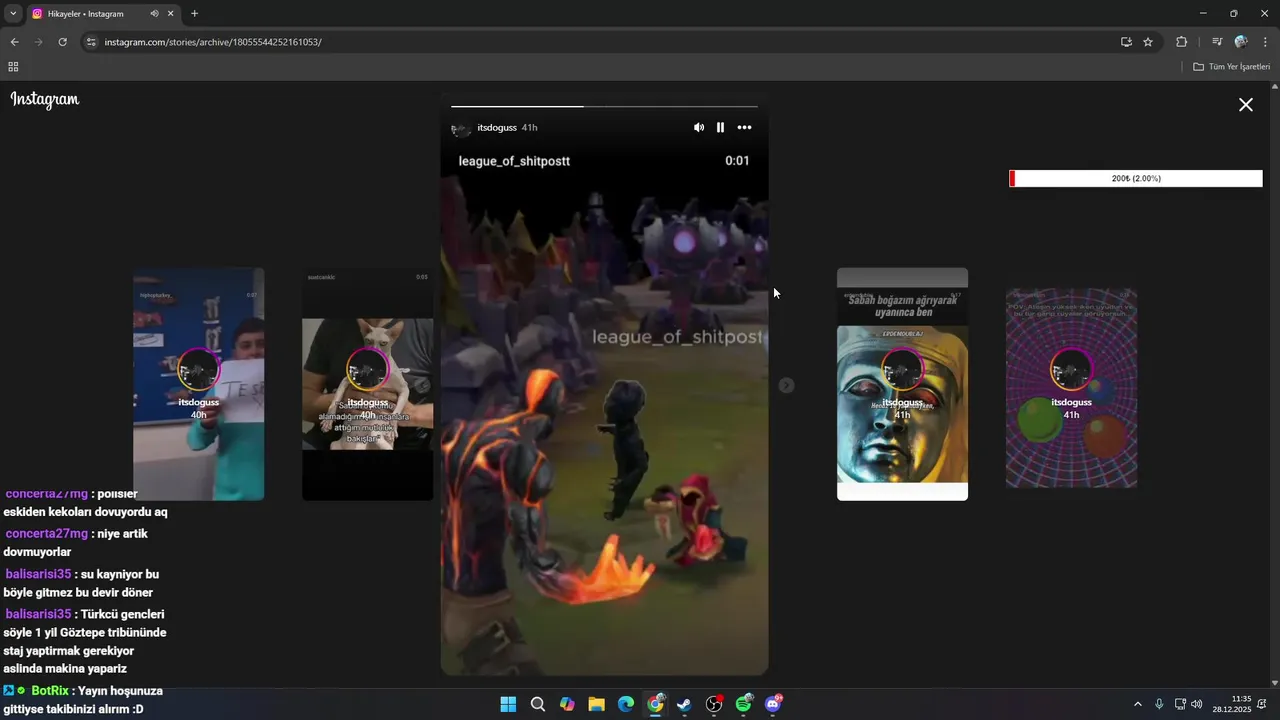Select the Hikayeler • Instagram tab
Screen dimensions: 1280x720
(103, 14)
